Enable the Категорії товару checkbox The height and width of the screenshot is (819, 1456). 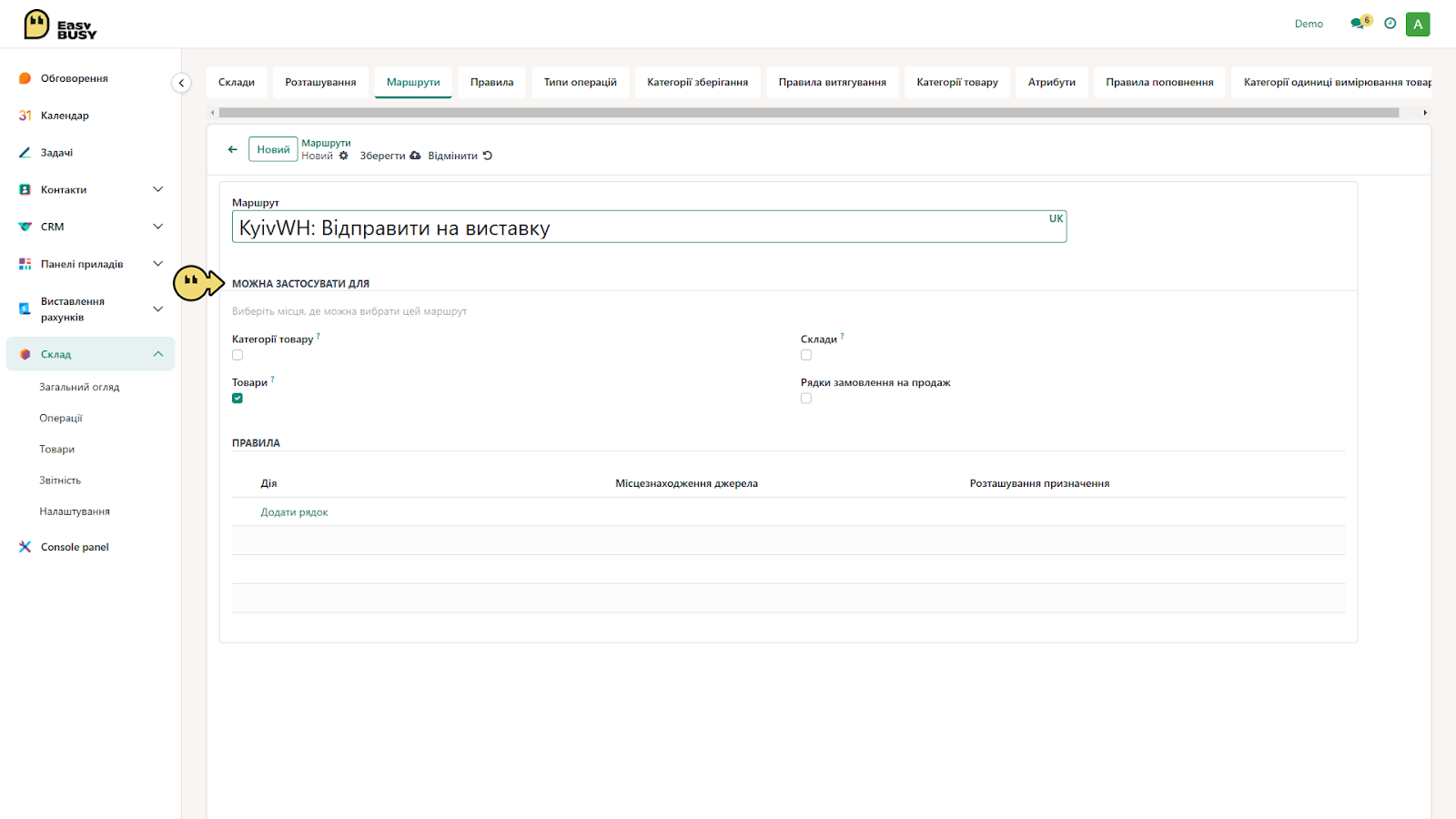(238, 355)
